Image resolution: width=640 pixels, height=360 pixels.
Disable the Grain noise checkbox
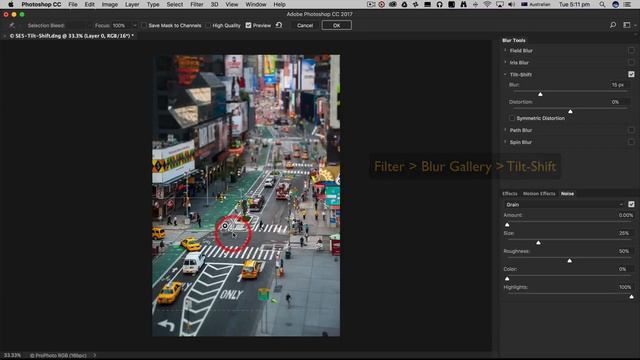tap(631, 204)
